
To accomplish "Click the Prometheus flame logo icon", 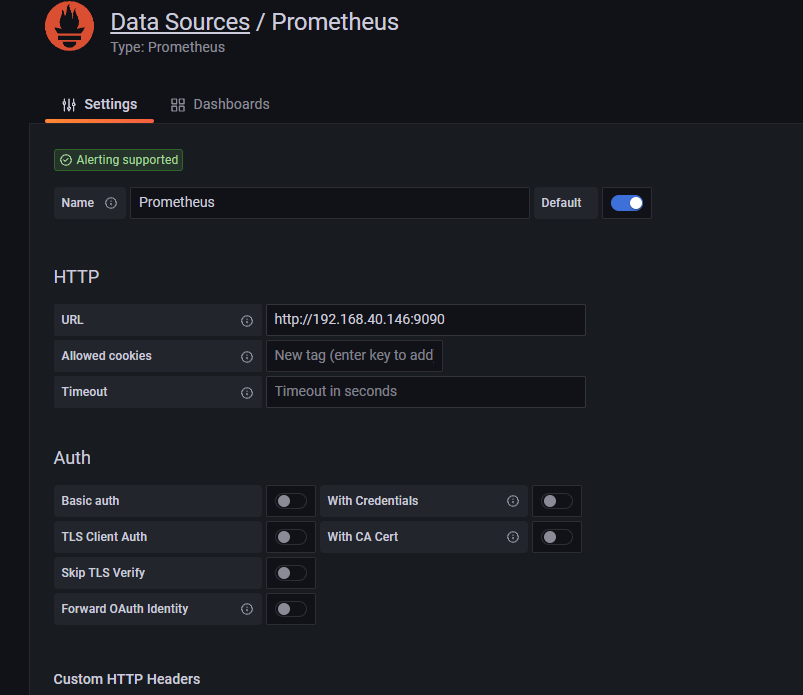I will coord(69,26).
